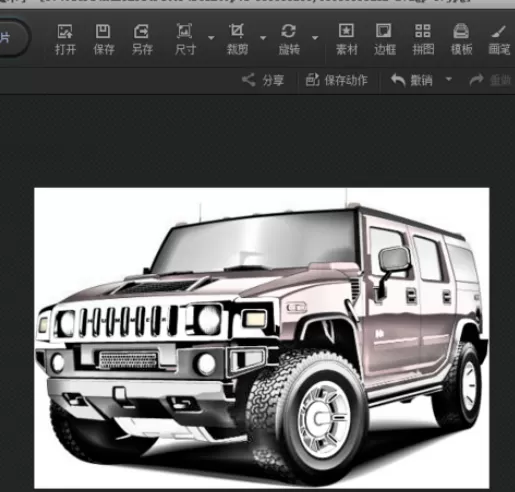This screenshot has width=515, height=492.
Task: Click the 打开 (Open) toolbar icon
Action: click(x=65, y=39)
